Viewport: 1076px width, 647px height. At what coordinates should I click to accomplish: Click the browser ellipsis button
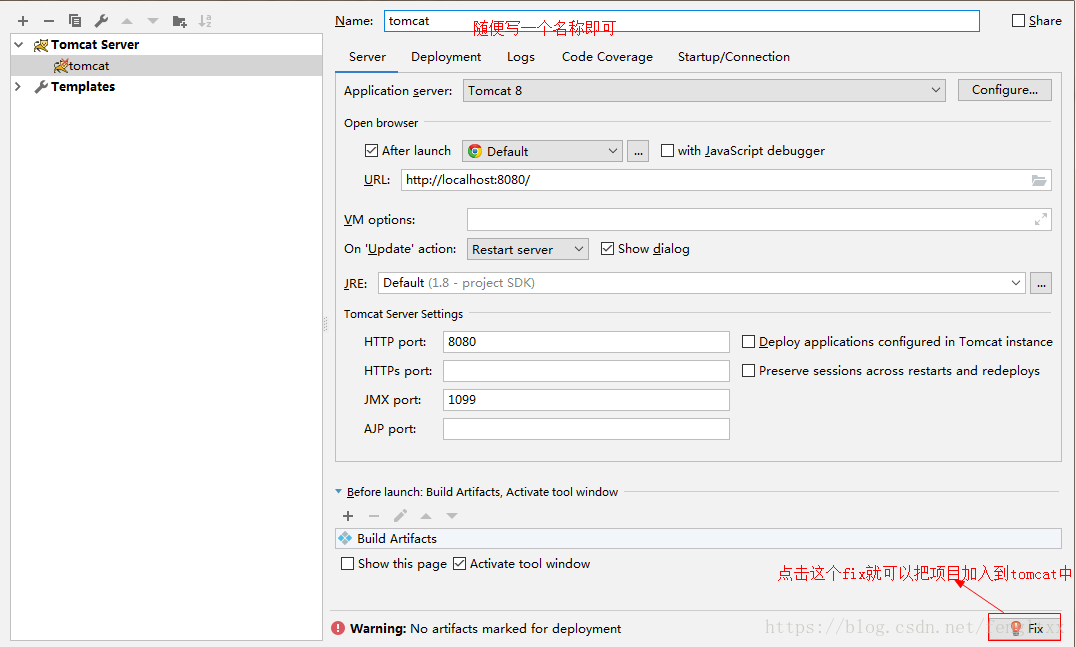[638, 151]
